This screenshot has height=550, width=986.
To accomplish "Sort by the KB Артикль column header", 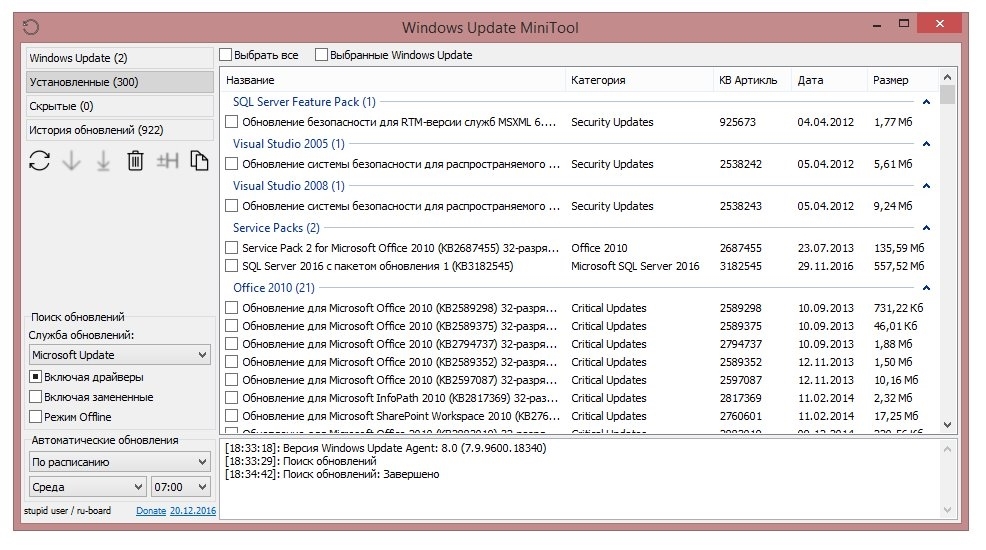I will pyautogui.click(x=752, y=80).
